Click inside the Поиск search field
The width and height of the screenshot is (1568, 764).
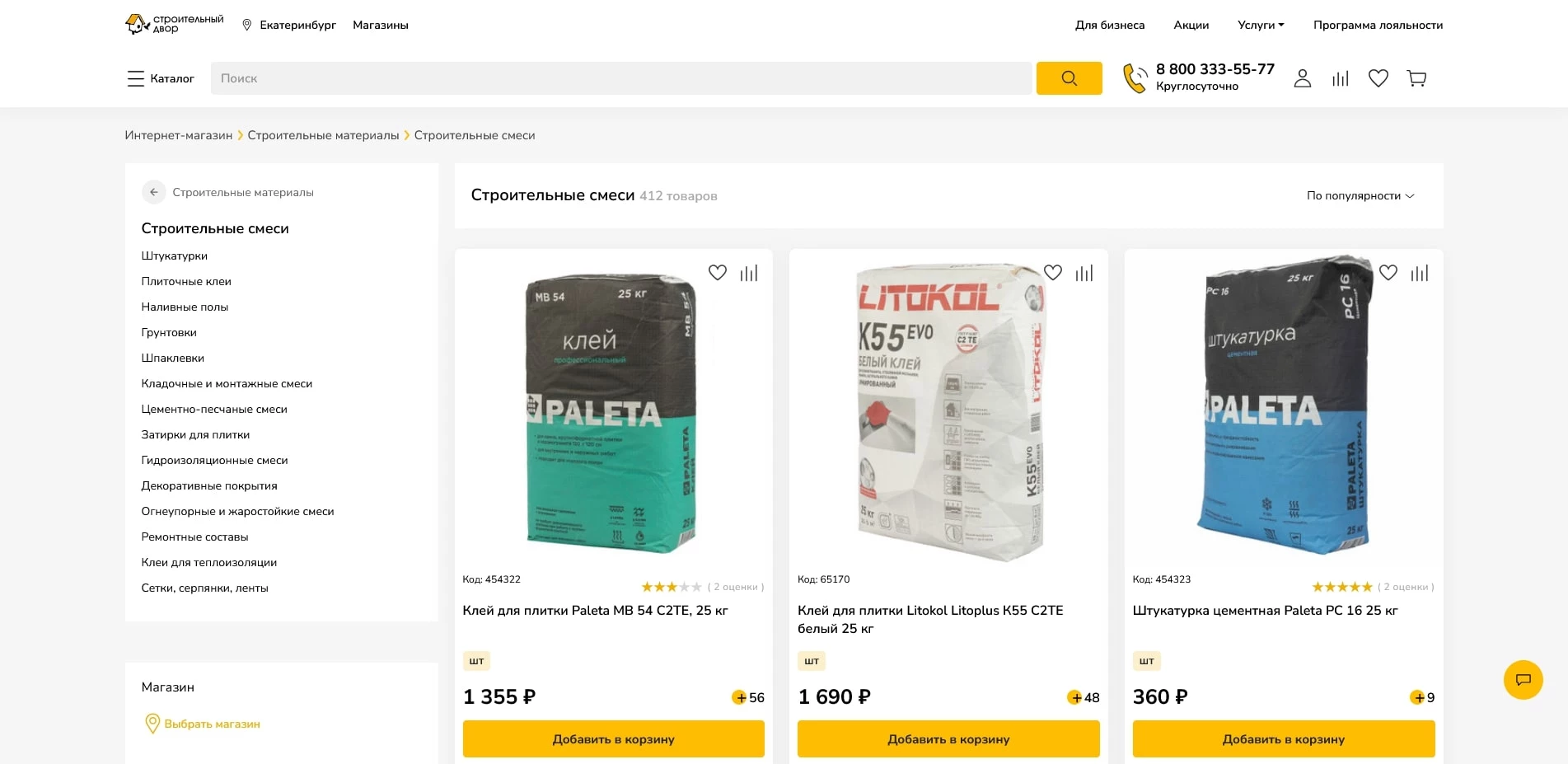[577, 77]
